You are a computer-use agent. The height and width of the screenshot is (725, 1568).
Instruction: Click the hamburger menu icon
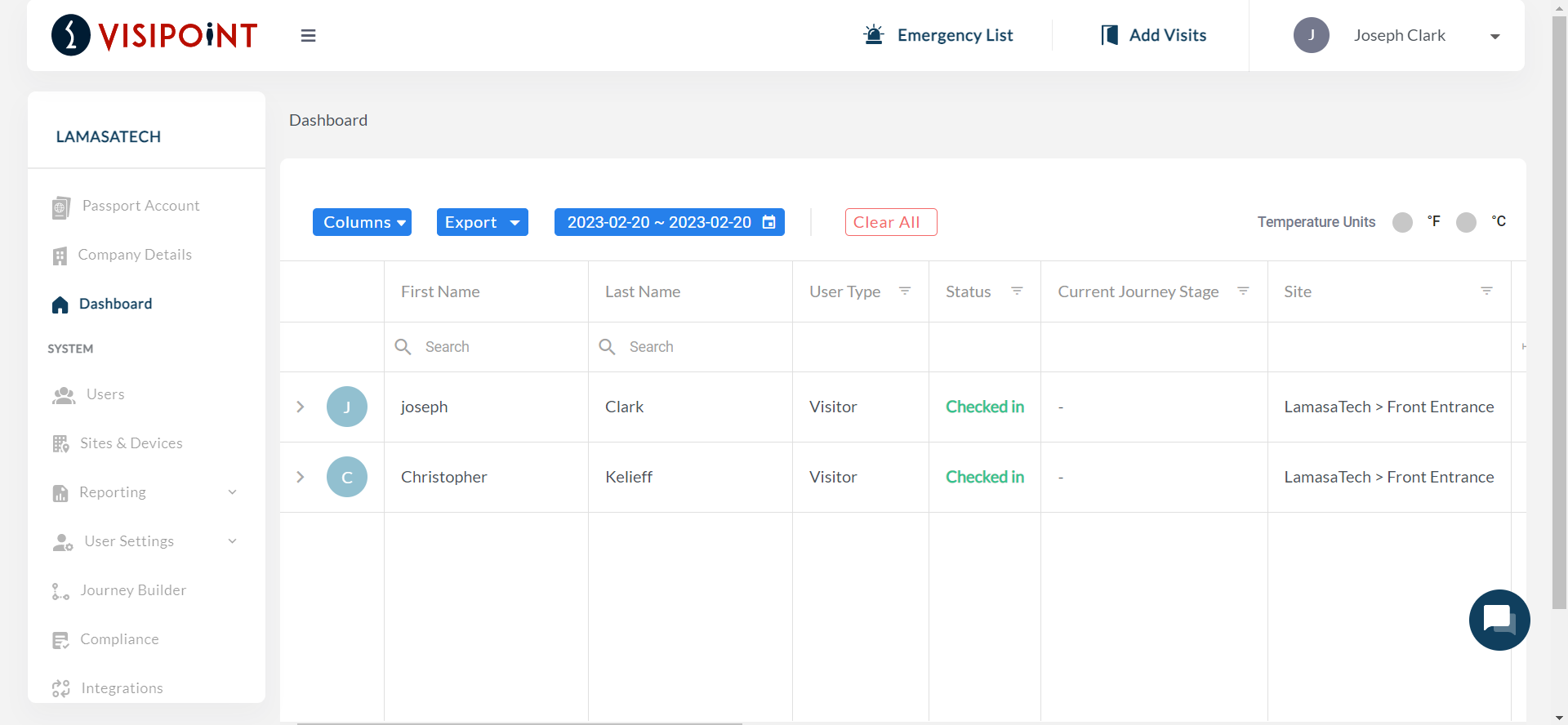pos(308,36)
